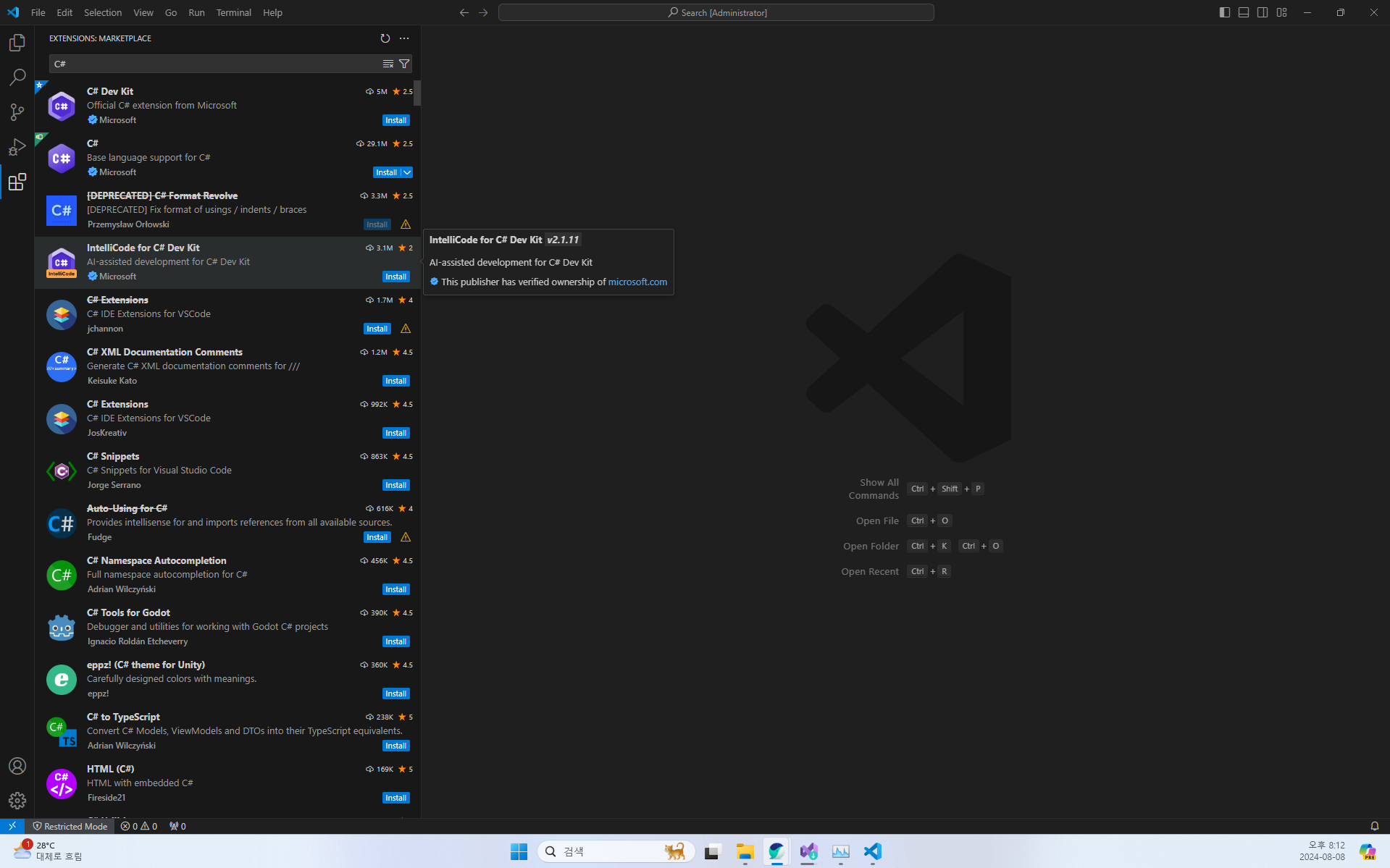
Task: Open Godot C# Tools extension icon
Action: click(62, 628)
